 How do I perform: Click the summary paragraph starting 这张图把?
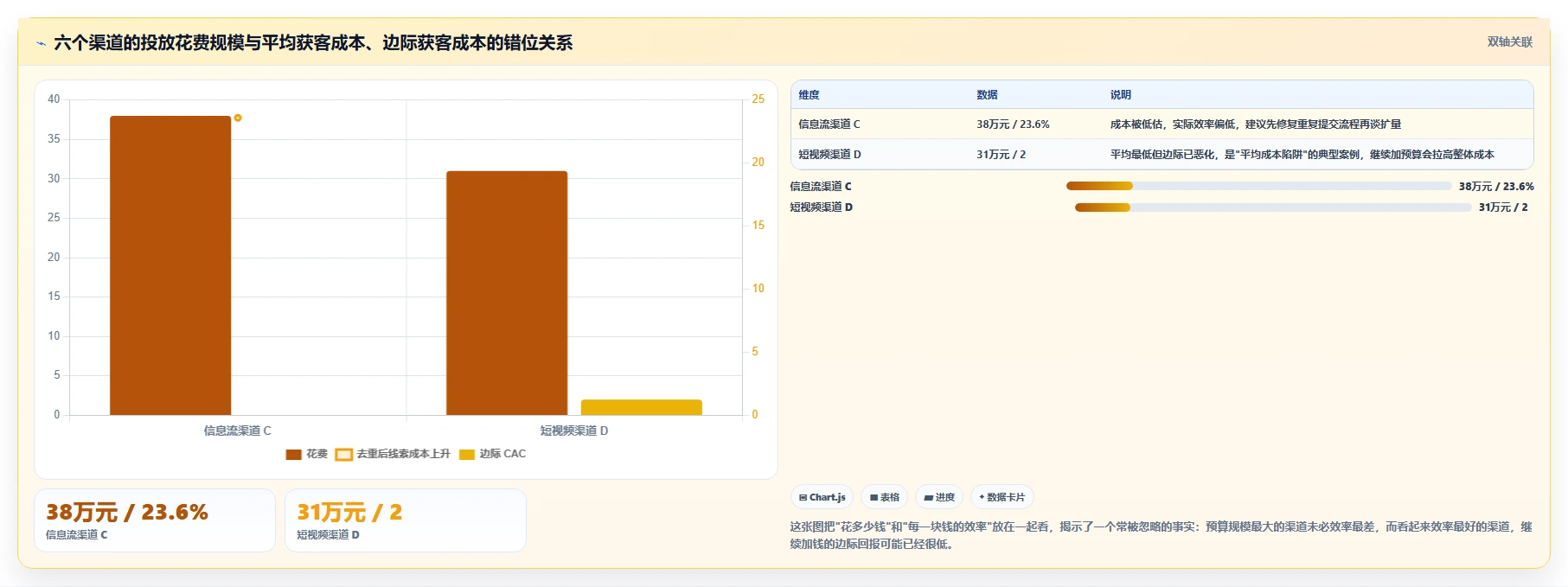(1161, 535)
